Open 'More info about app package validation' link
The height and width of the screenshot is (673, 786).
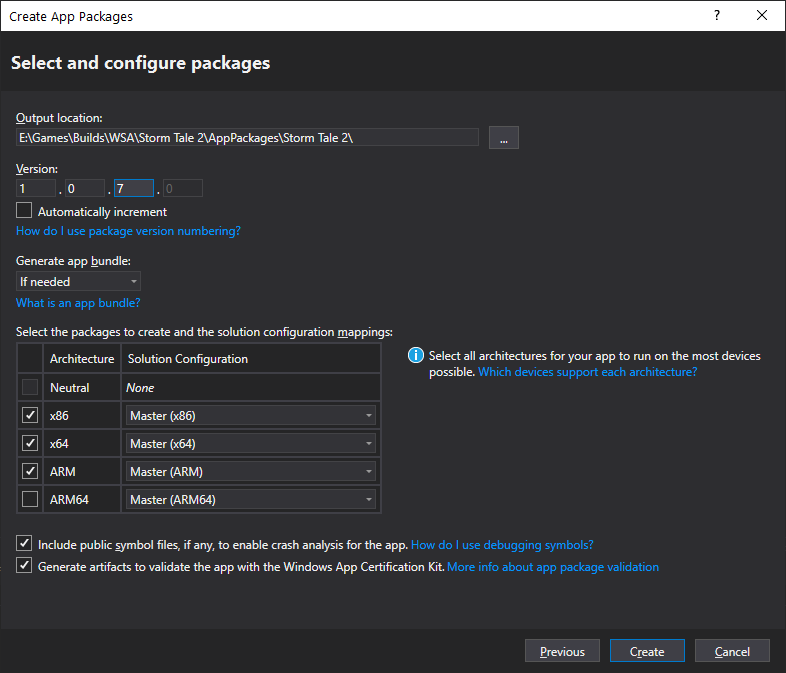point(553,567)
